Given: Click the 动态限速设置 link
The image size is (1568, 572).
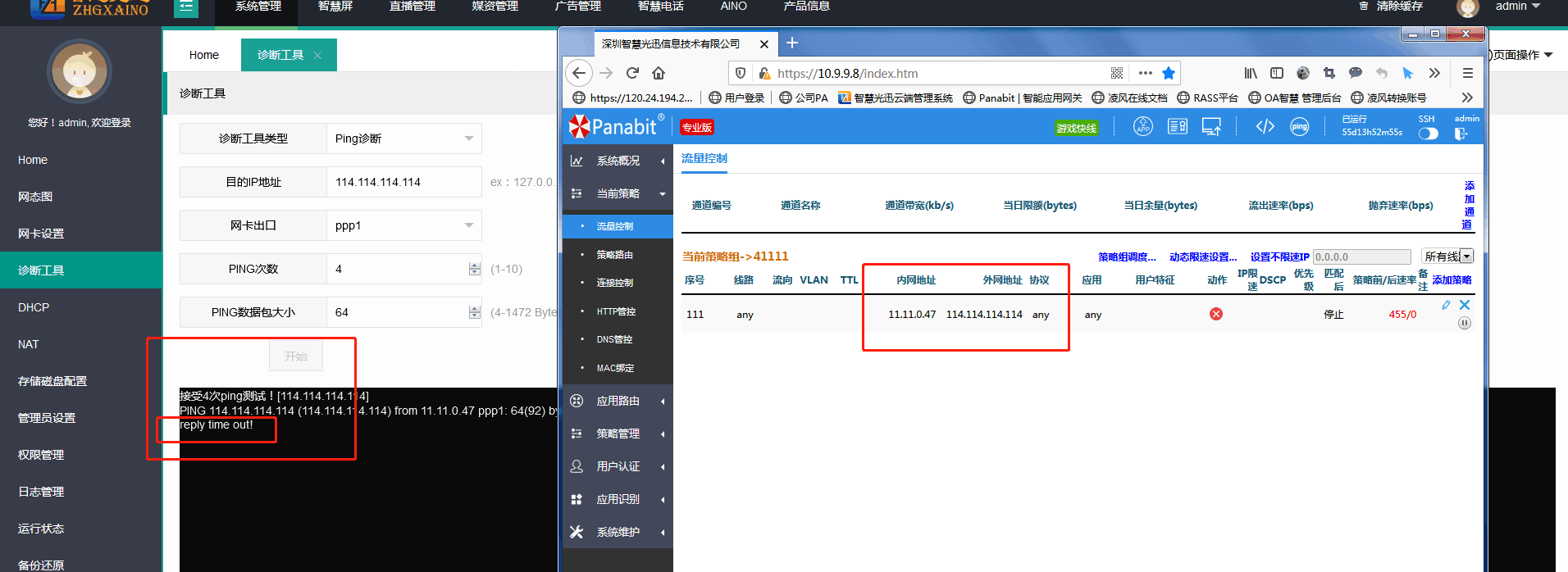Looking at the screenshot, I should click(1202, 256).
